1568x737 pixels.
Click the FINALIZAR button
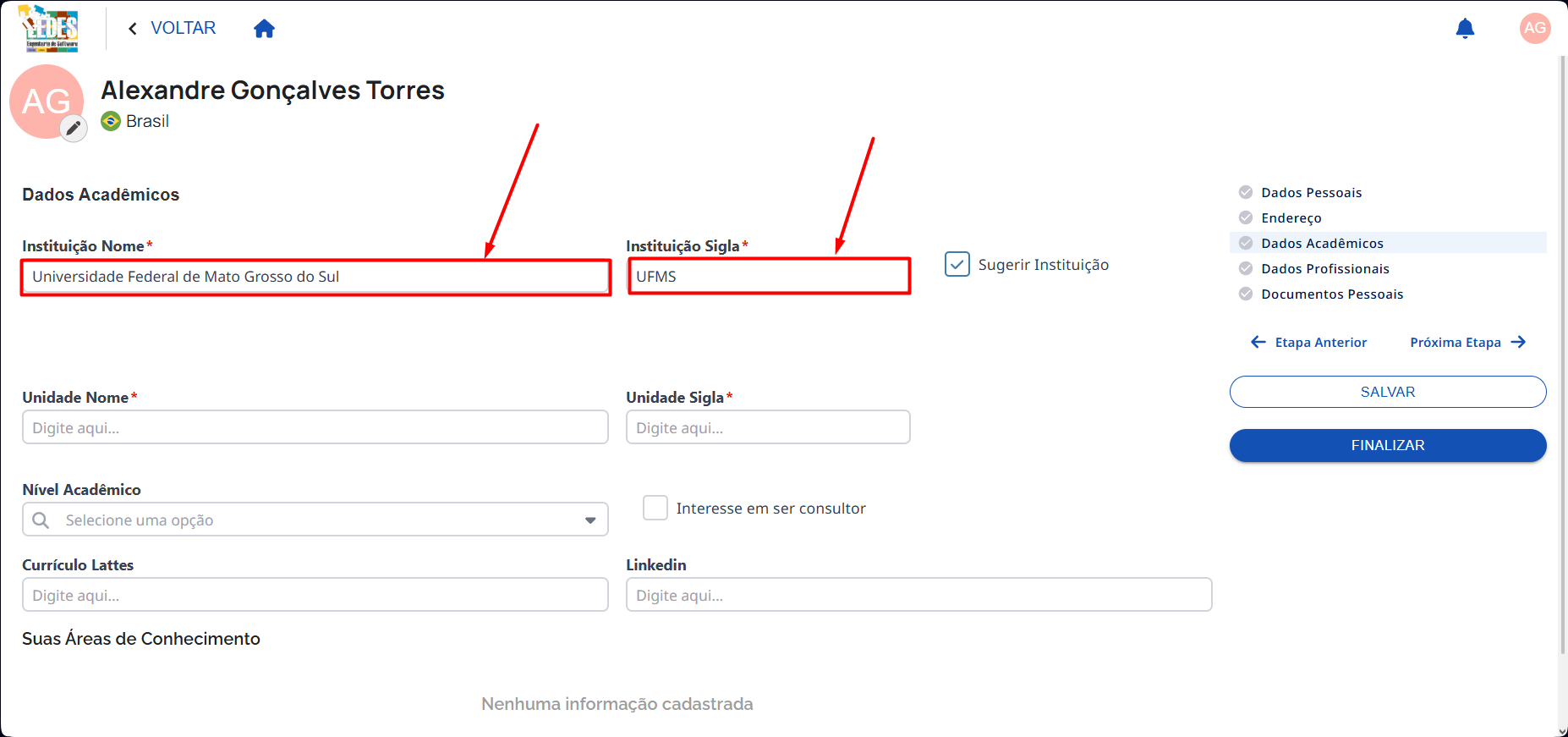coord(1388,445)
